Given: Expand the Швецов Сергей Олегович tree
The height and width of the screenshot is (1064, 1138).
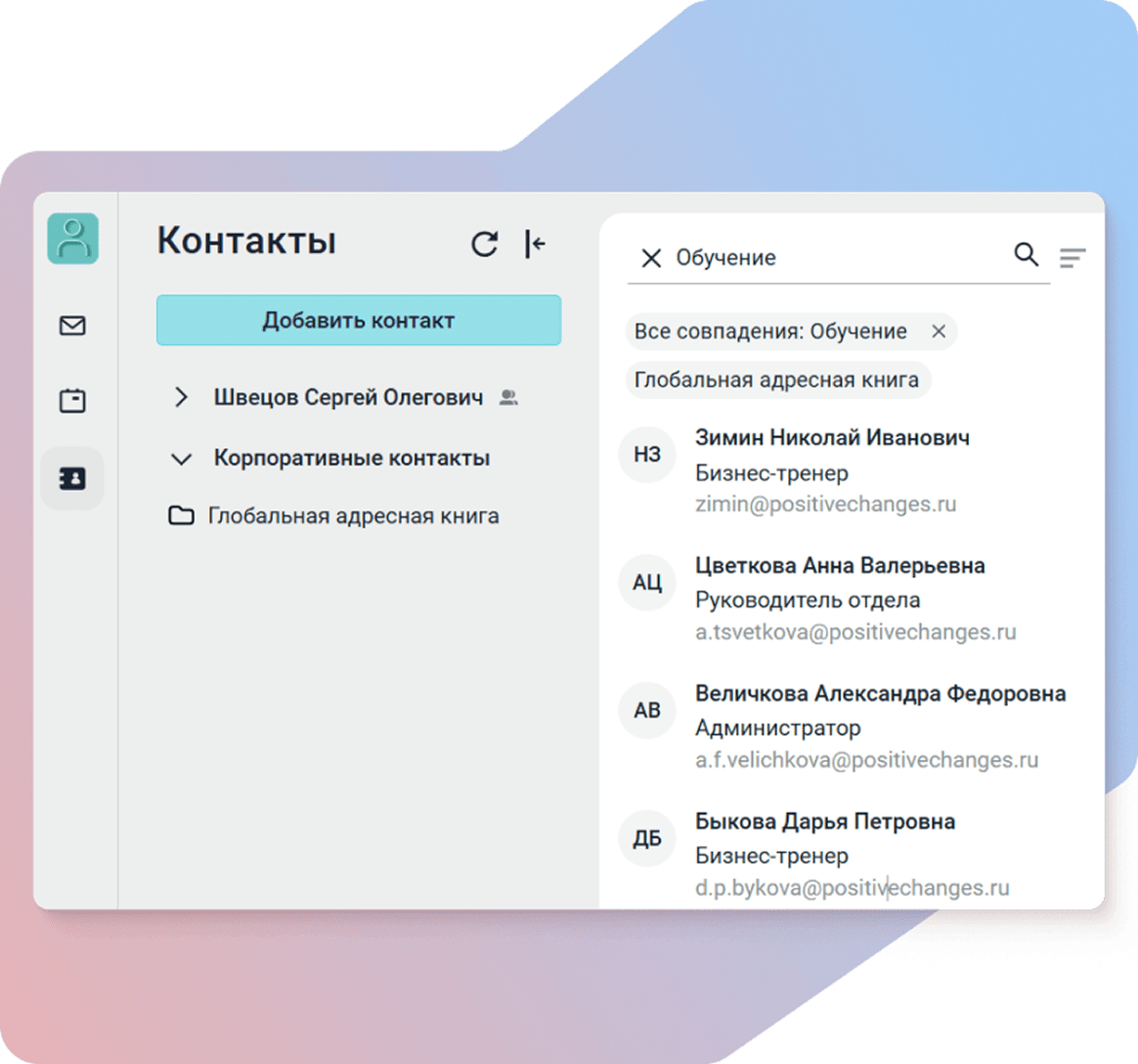Looking at the screenshot, I should pyautogui.click(x=181, y=397).
